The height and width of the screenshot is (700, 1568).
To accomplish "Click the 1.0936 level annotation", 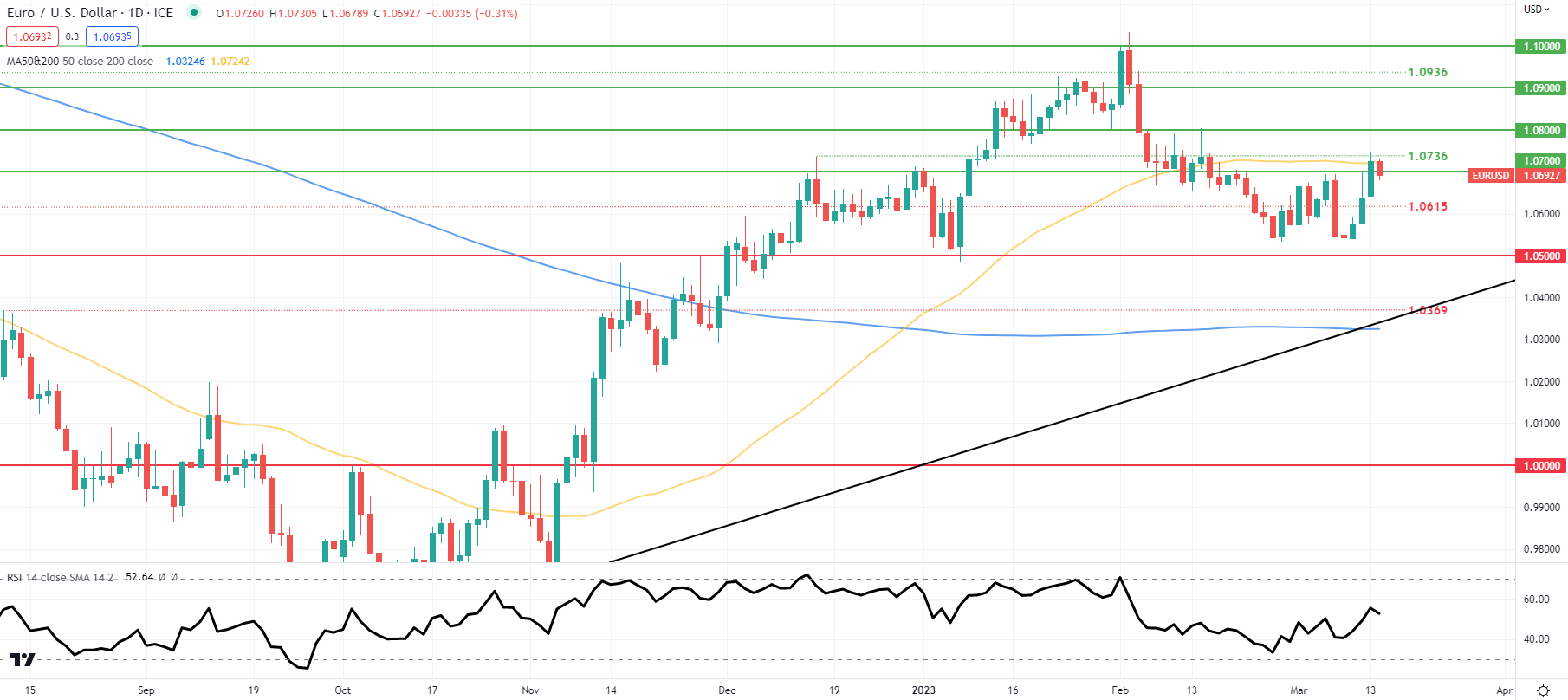I will (1428, 72).
